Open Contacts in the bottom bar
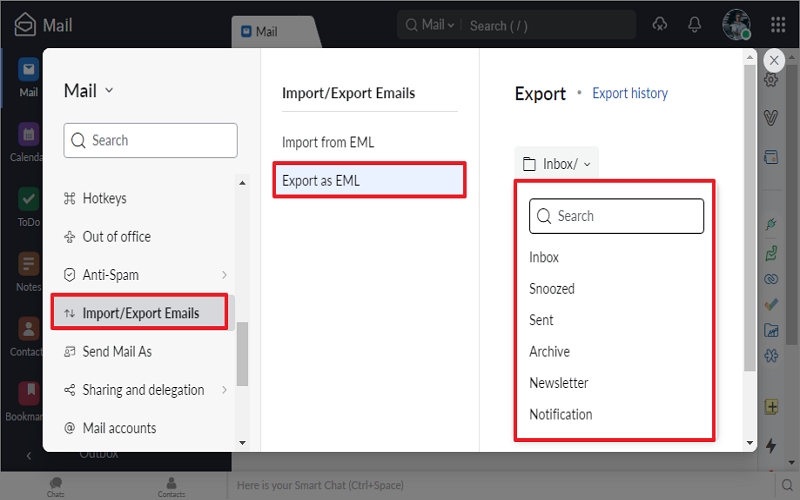This screenshot has width=800, height=500. [x=171, y=487]
